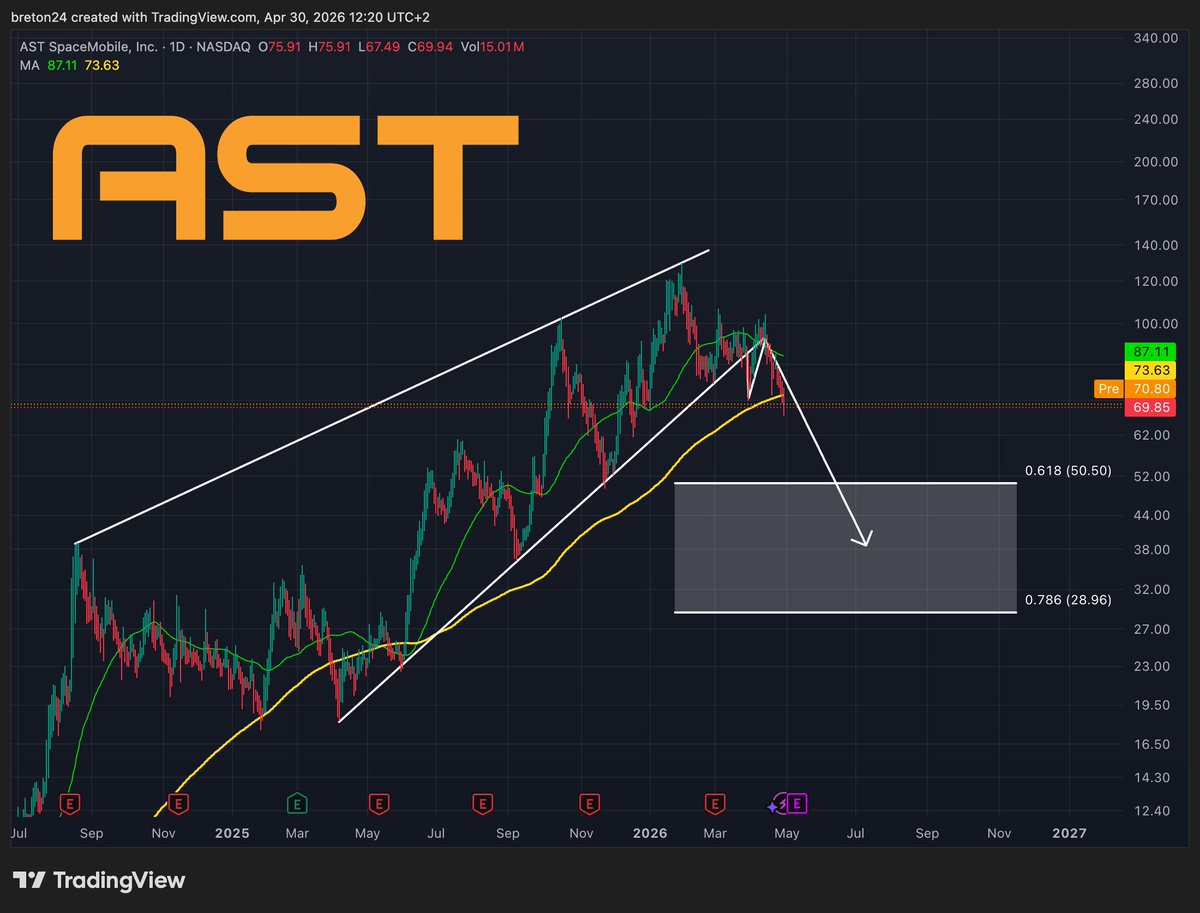Viewport: 1200px width, 913px height.
Task: Click the red earnings icon above May 2025
Action: pos(380,803)
